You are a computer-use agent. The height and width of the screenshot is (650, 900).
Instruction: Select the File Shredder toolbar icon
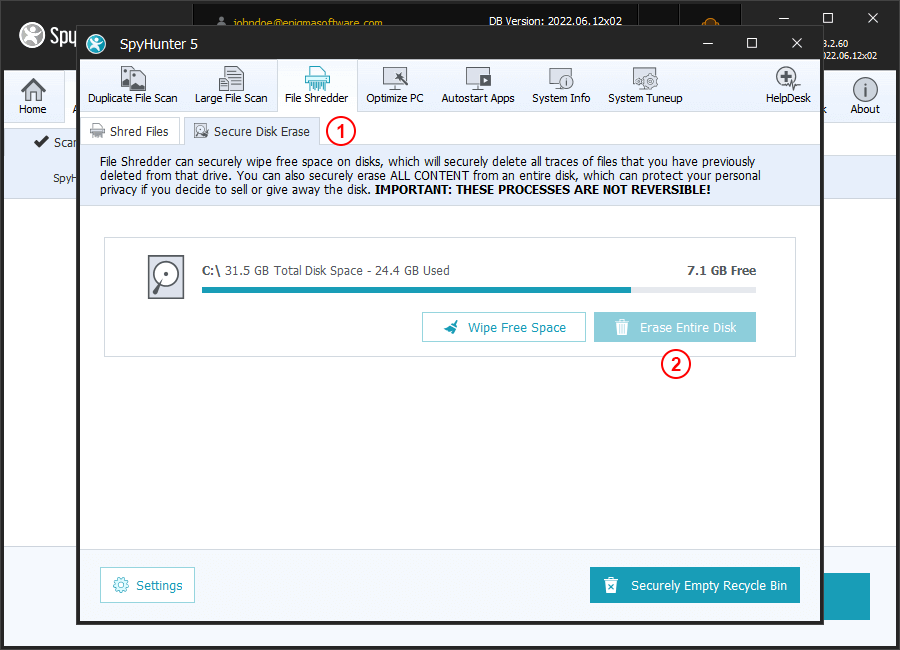click(x=316, y=86)
